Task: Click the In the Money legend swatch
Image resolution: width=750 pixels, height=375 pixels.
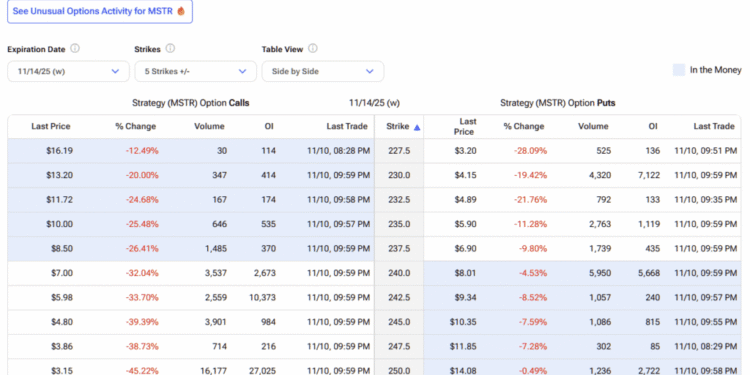Action: (x=679, y=70)
